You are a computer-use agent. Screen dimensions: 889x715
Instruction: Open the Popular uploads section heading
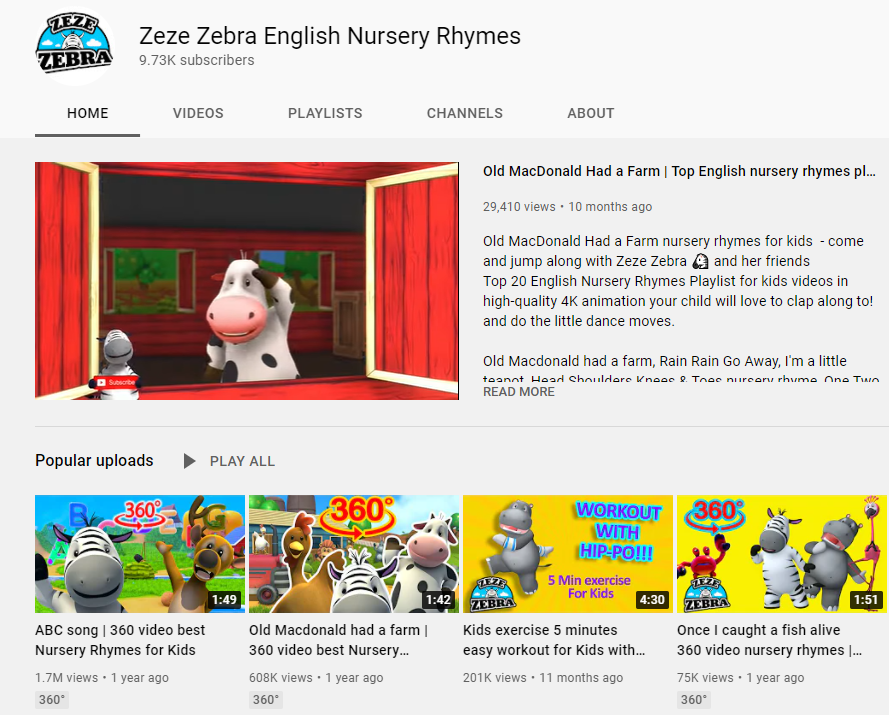click(94, 460)
